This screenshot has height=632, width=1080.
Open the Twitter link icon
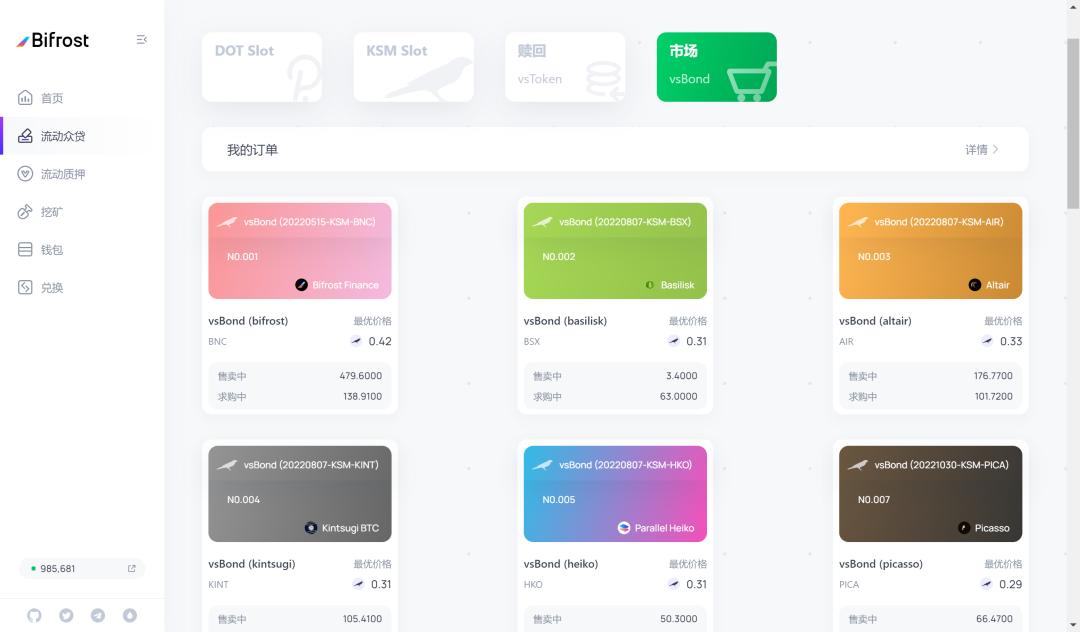(x=66, y=615)
